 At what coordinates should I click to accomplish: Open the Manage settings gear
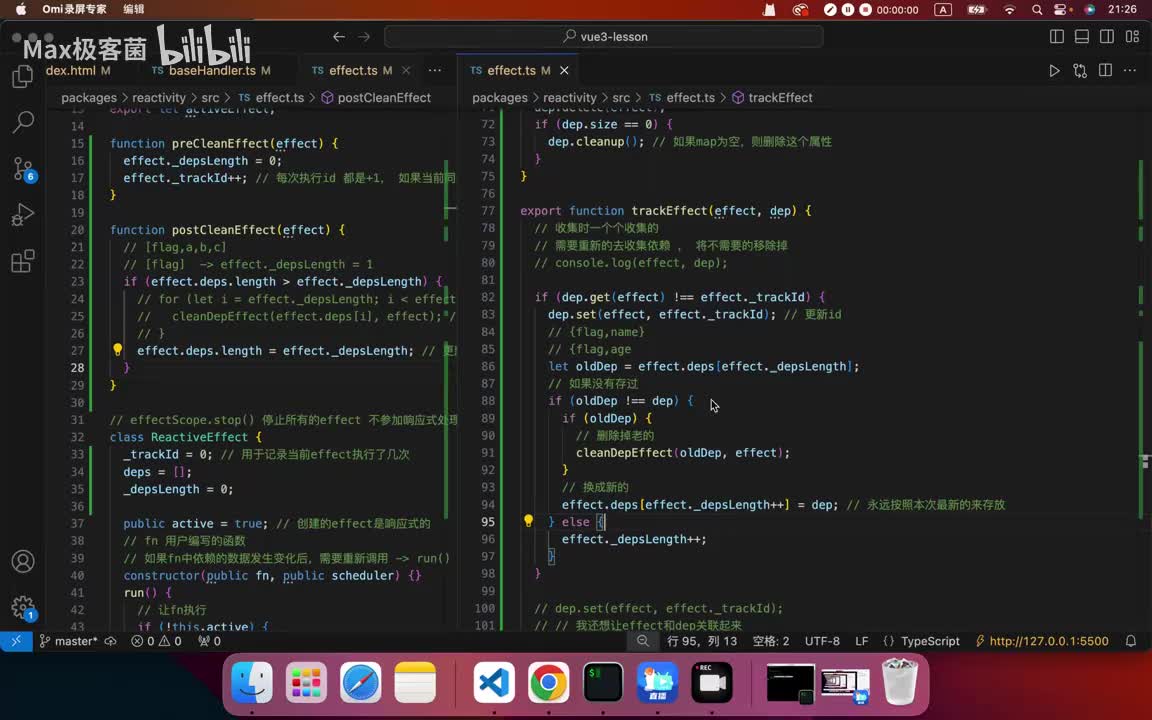[23, 608]
